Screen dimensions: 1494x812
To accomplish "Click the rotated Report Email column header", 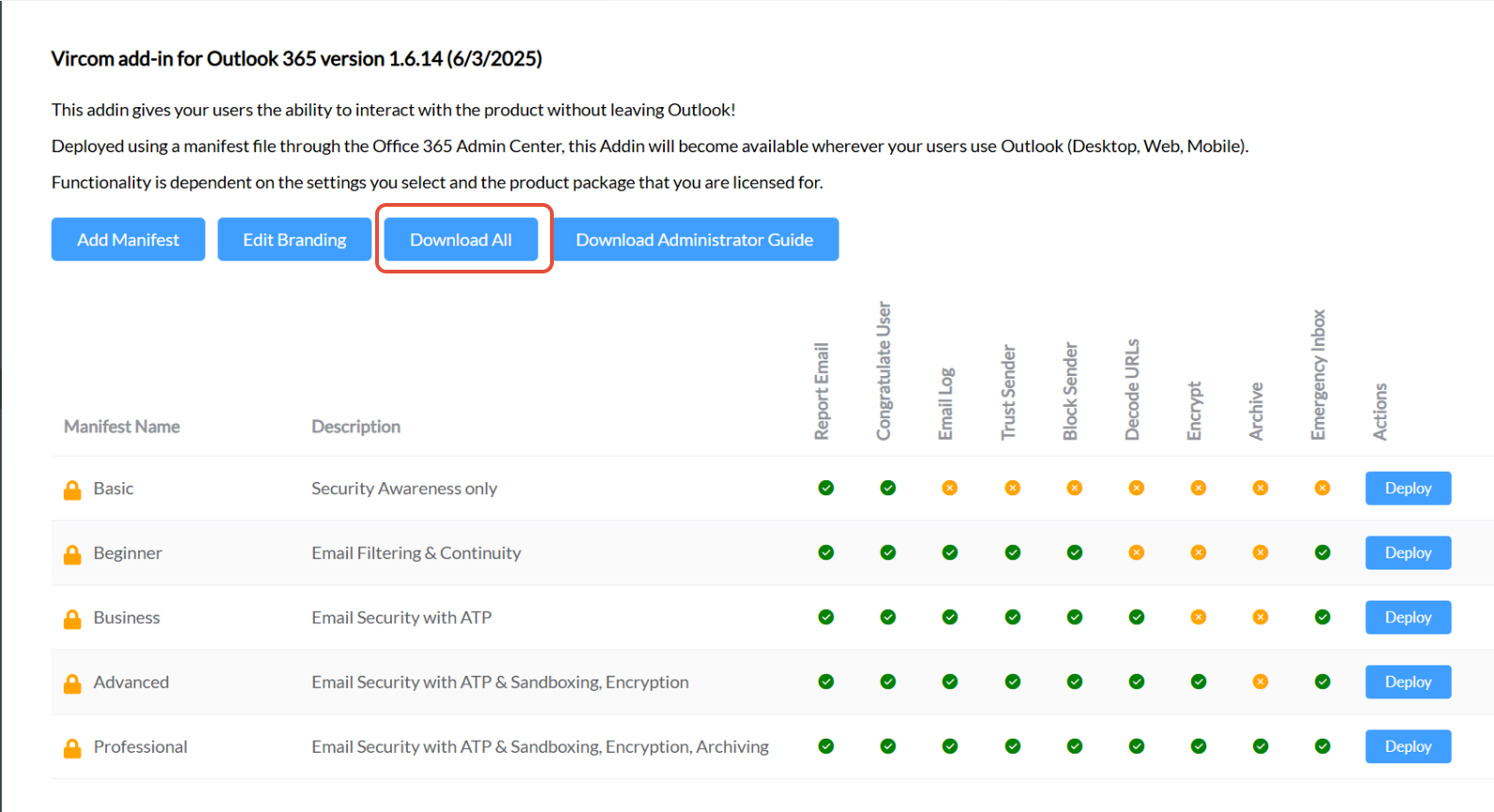I will (x=822, y=391).
